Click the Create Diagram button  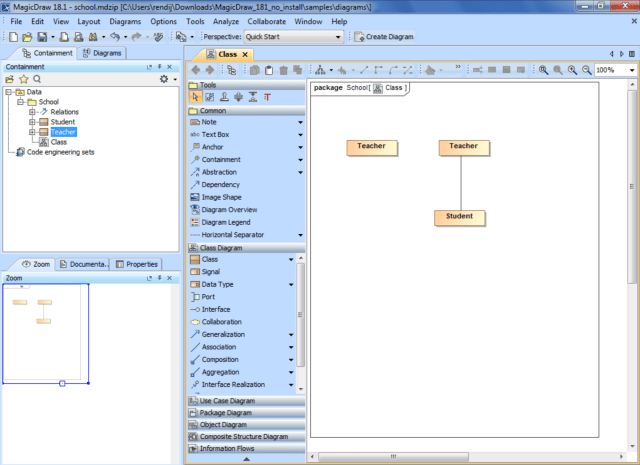tap(384, 37)
